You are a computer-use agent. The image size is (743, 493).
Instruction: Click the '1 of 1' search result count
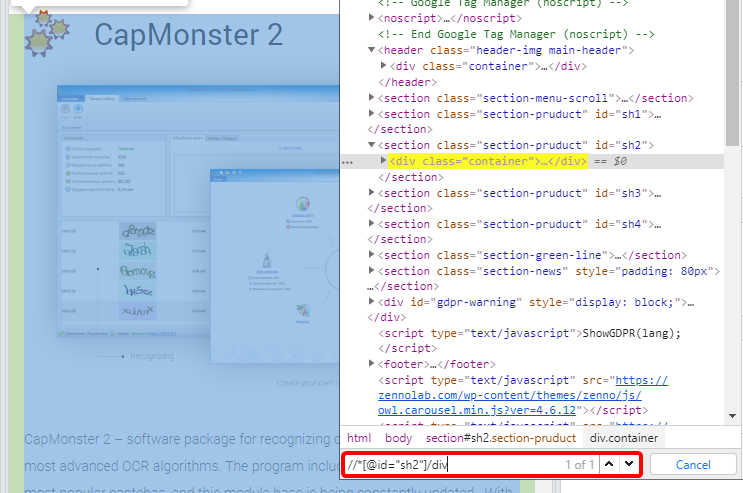coord(579,465)
